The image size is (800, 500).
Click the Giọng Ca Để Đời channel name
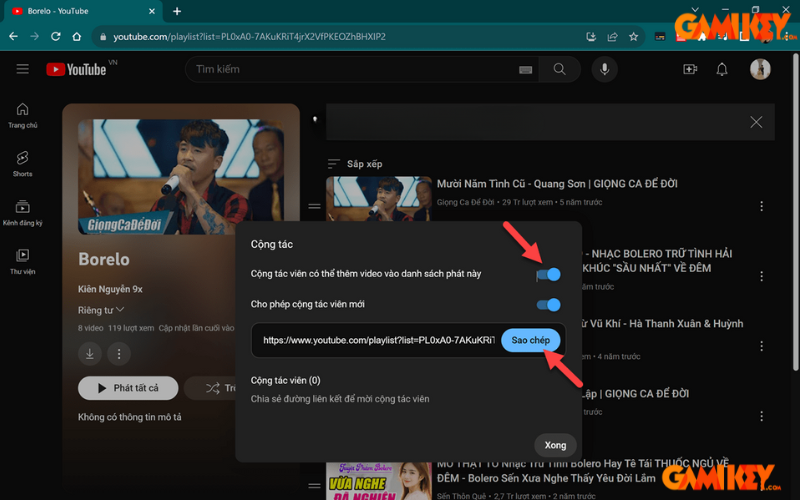[x=465, y=203]
